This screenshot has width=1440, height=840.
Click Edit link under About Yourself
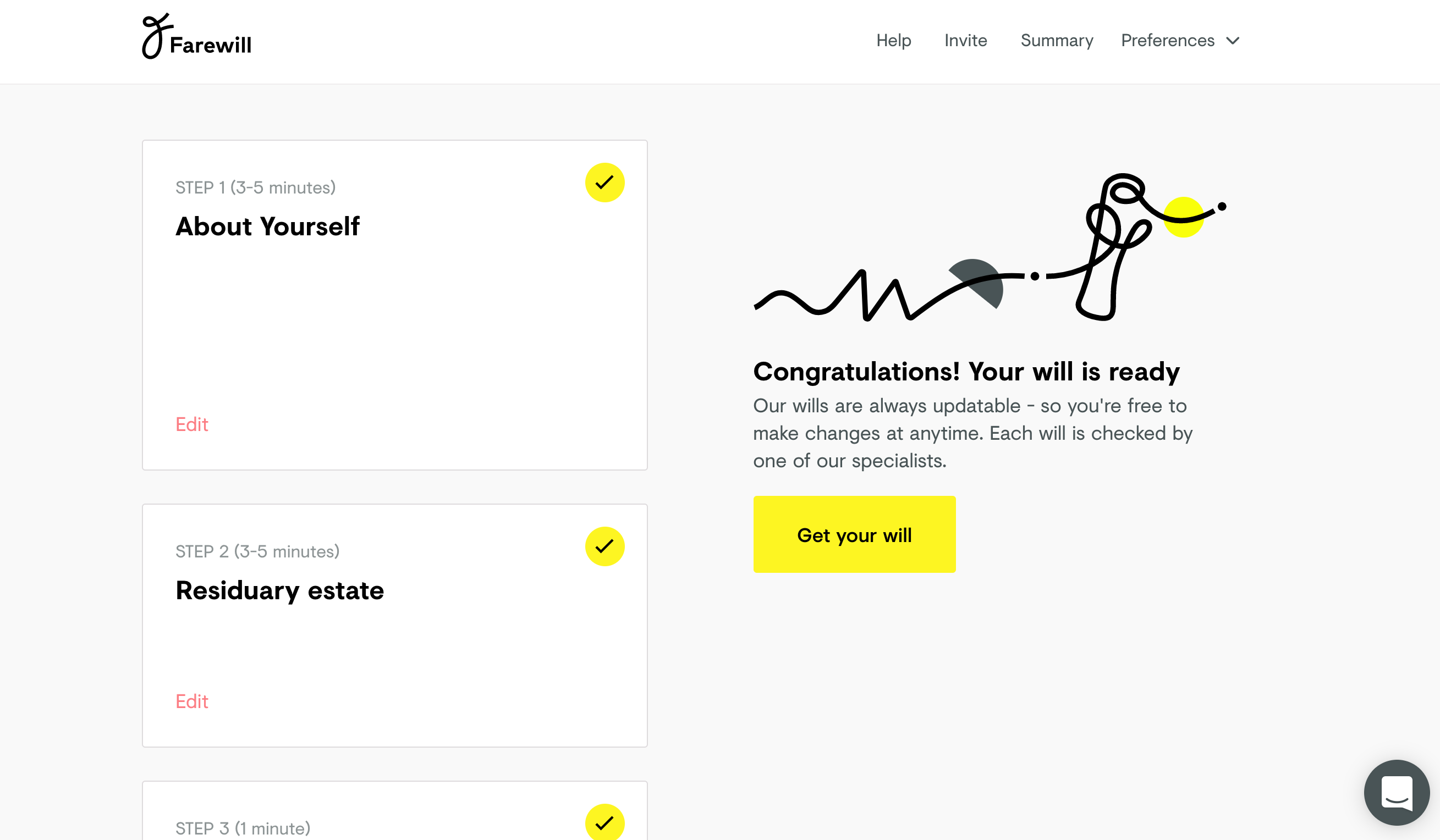(191, 425)
